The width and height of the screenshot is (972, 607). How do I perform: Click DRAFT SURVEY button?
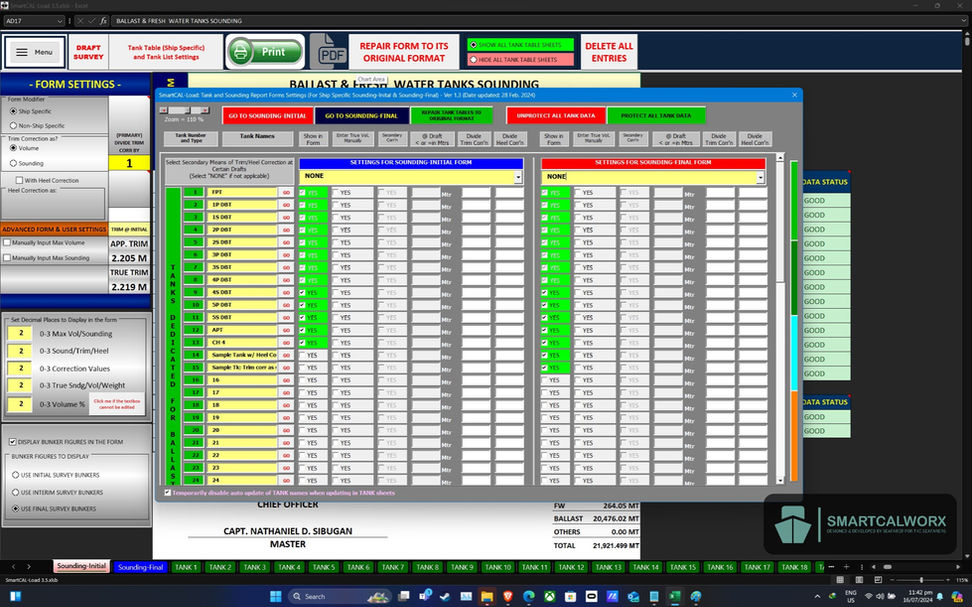pyautogui.click(x=89, y=52)
